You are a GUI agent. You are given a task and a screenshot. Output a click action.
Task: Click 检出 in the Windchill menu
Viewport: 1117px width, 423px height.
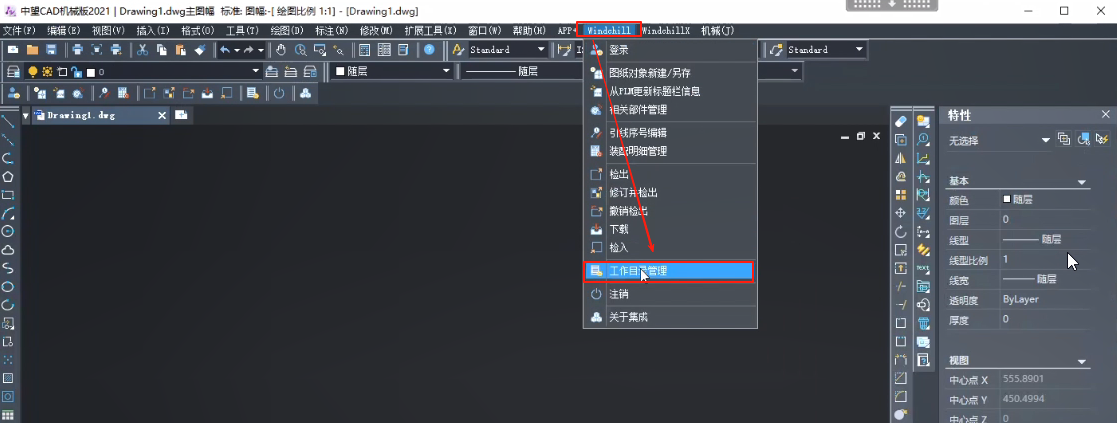(619, 174)
